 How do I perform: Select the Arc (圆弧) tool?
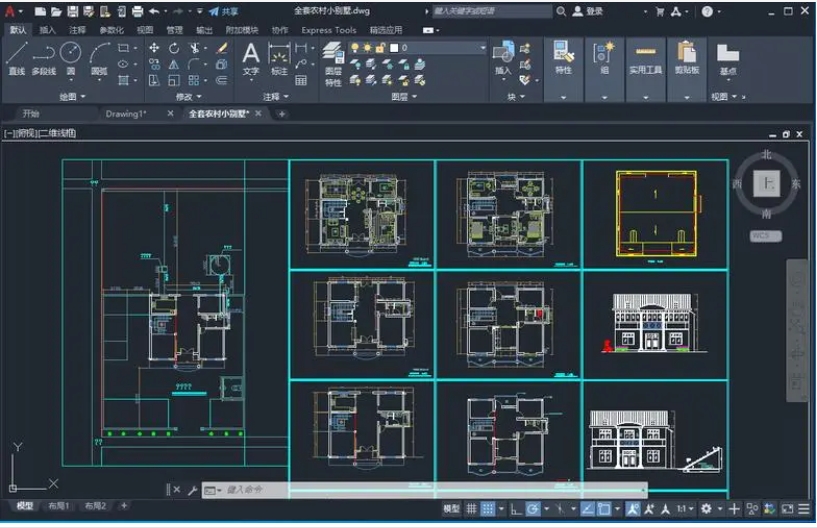point(99,57)
